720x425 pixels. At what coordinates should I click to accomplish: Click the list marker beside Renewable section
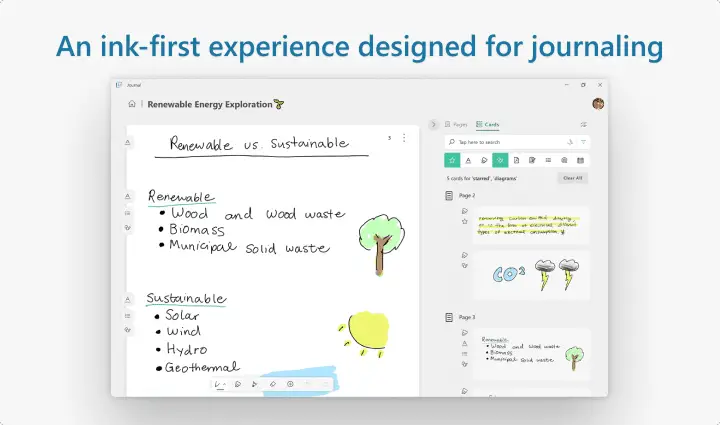[128, 213]
